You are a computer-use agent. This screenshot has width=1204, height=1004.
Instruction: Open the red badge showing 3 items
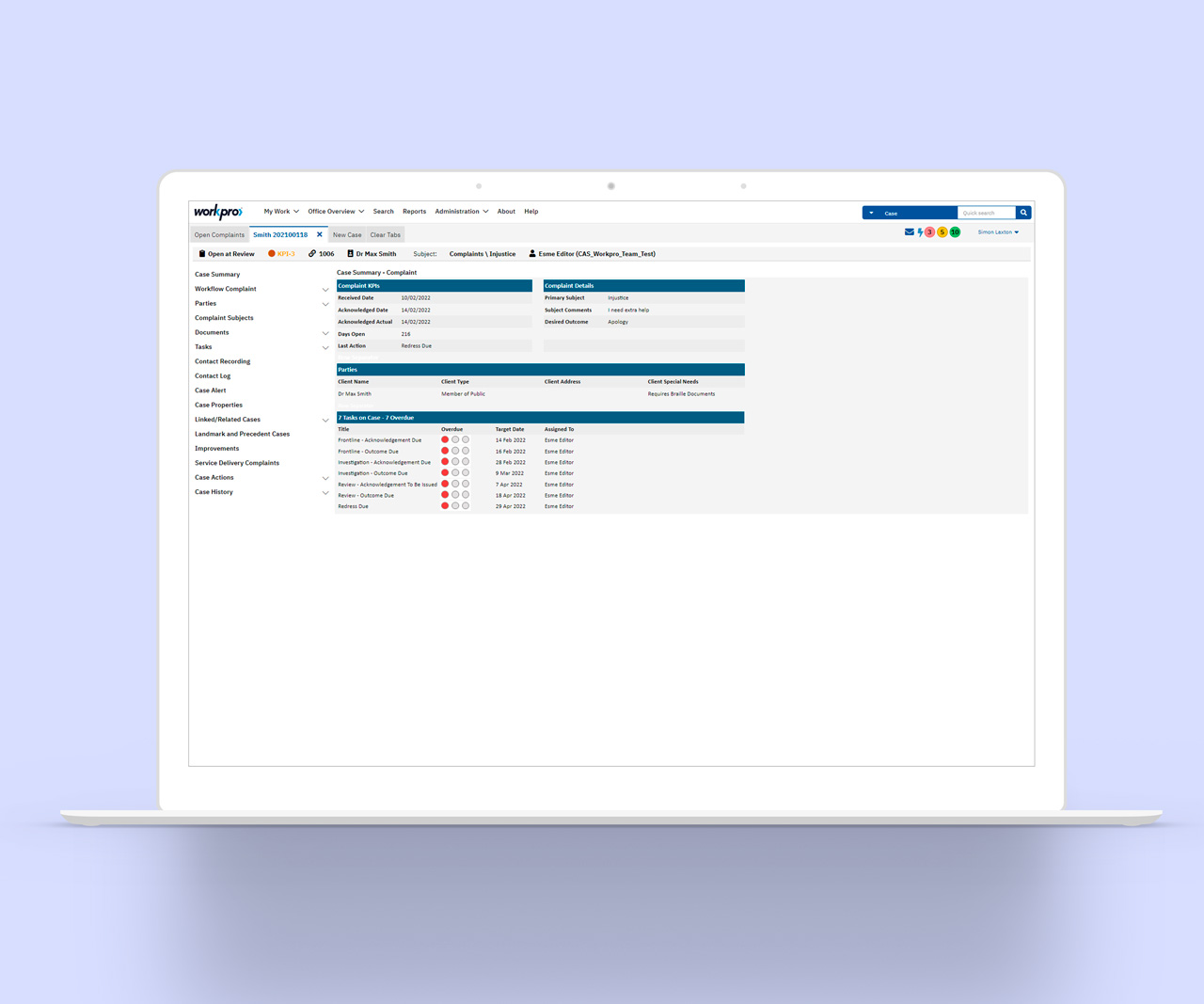(x=930, y=231)
